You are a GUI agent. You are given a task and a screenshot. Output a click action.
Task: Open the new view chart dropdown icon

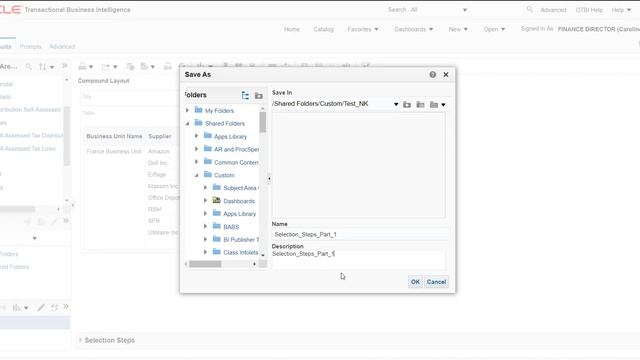(x=20, y=308)
